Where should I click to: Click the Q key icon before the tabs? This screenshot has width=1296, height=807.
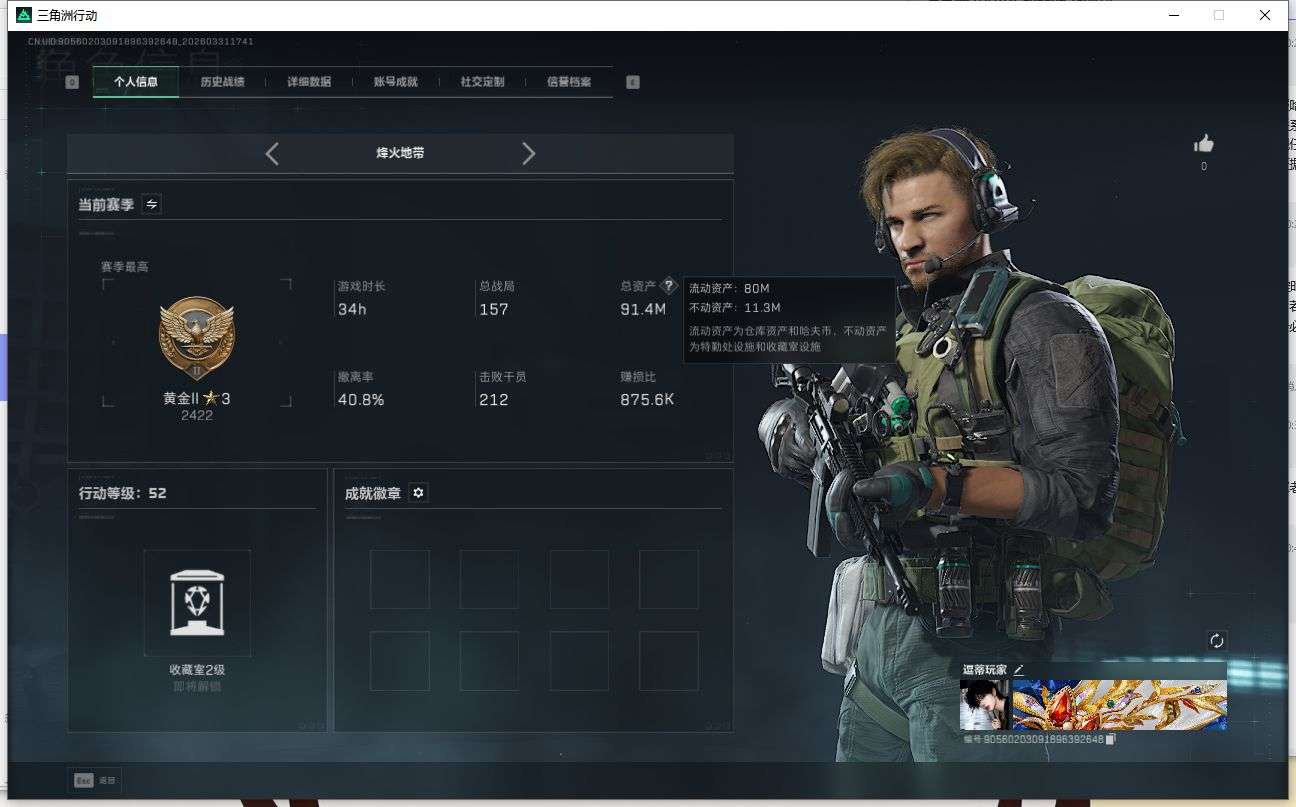point(72,82)
